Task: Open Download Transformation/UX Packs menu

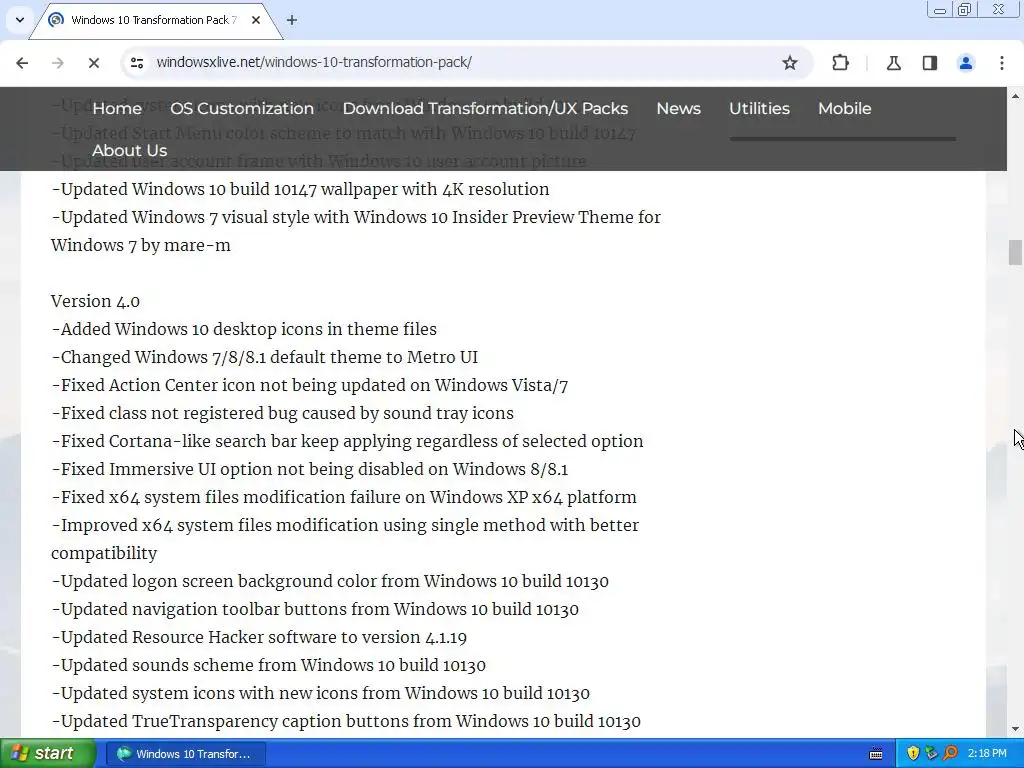Action: [x=485, y=108]
